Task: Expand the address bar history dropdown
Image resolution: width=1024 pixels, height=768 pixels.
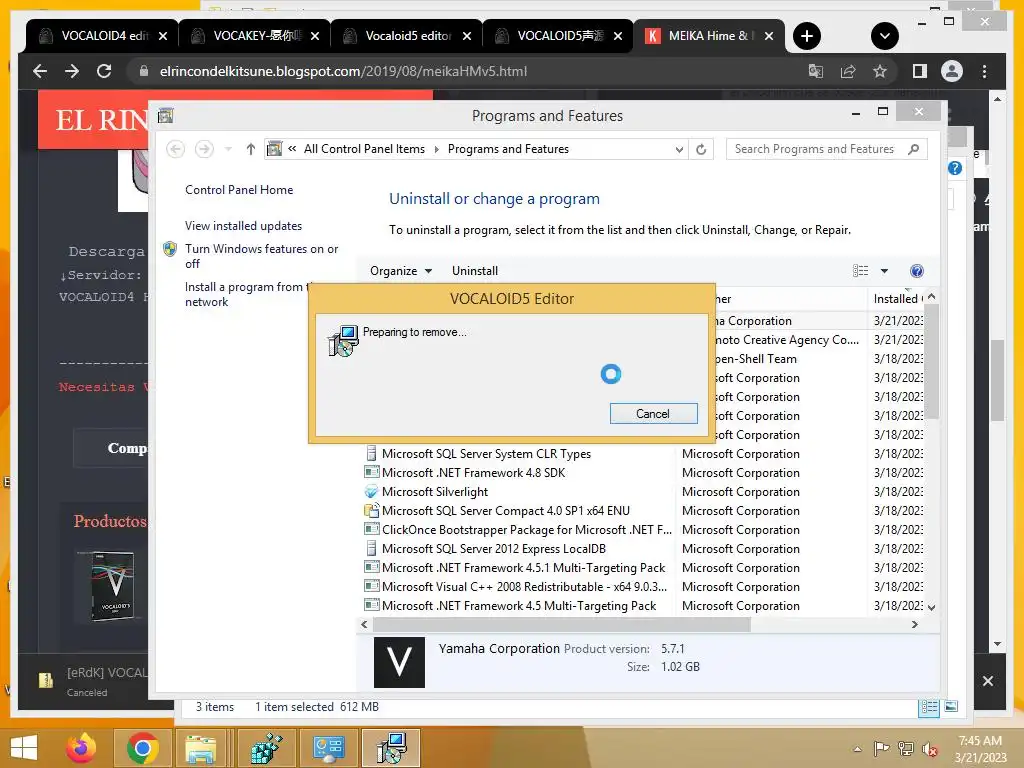Action: [679, 149]
